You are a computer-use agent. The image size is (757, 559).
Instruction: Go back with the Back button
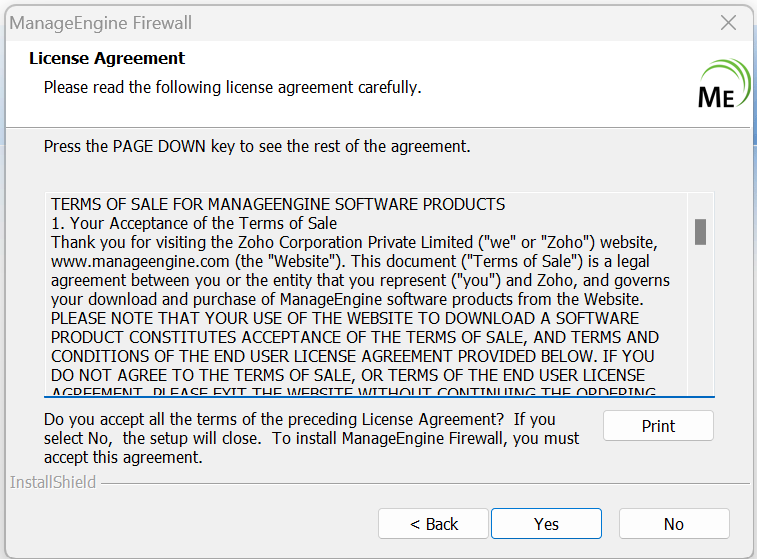433,524
